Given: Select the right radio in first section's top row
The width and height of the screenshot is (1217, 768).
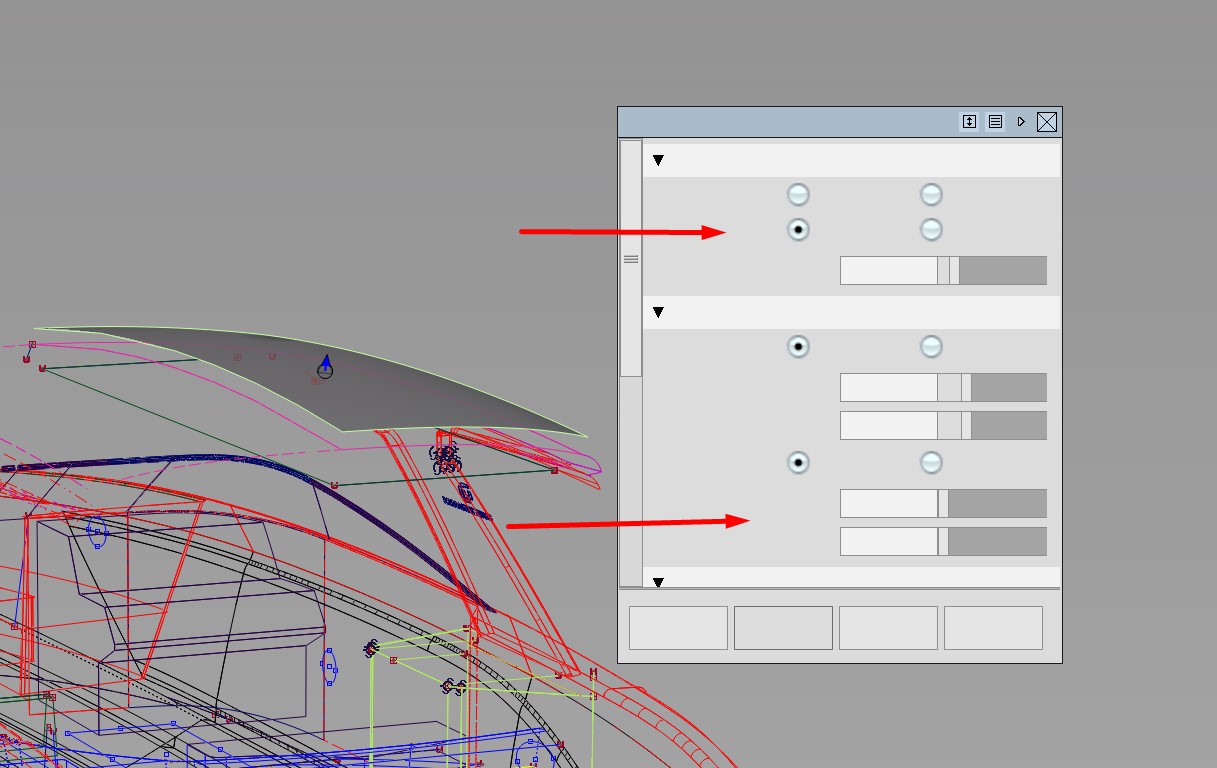Looking at the screenshot, I should pos(931,194).
